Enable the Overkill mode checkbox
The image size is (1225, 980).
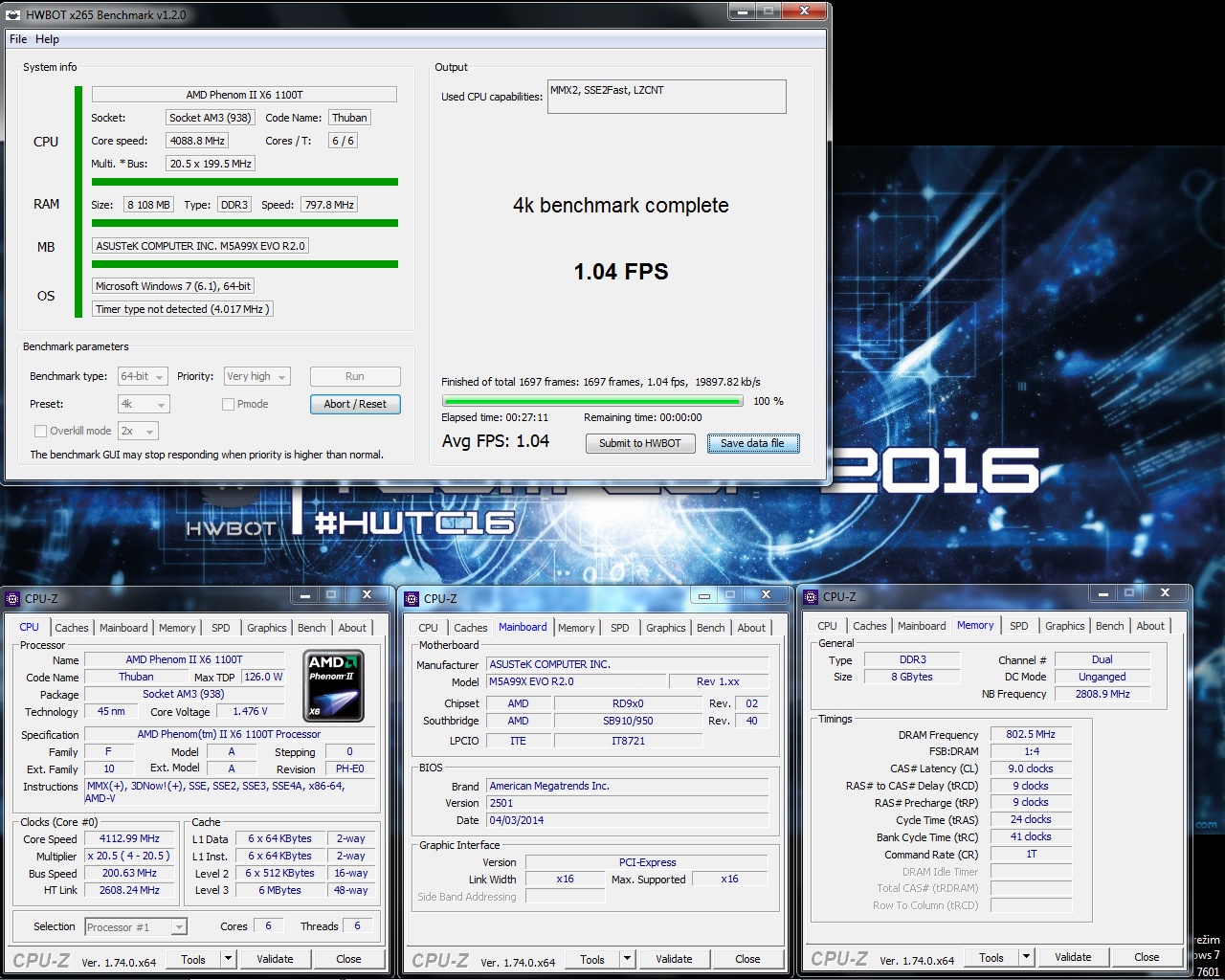(40, 431)
